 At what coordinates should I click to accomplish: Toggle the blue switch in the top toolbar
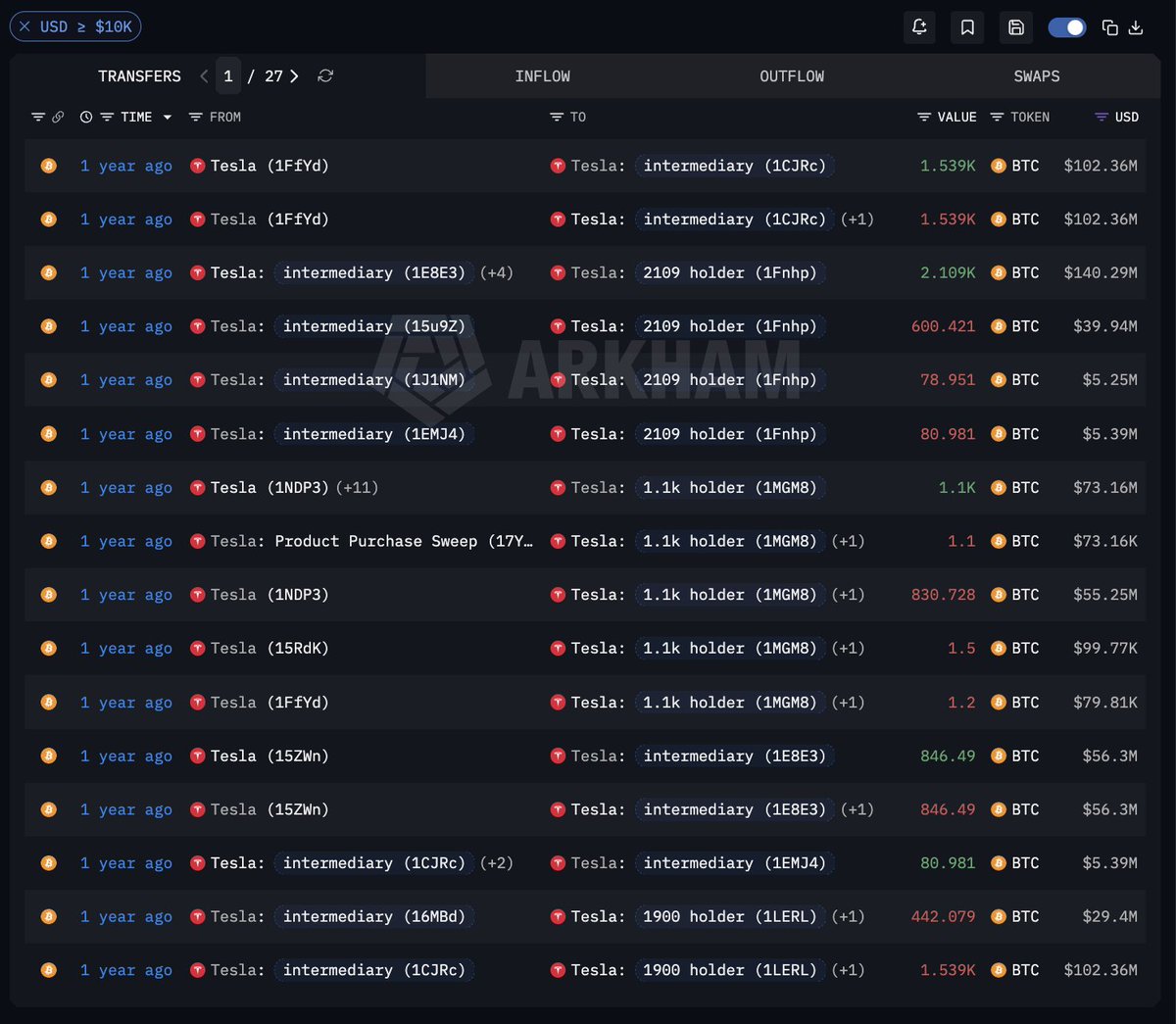(x=1066, y=27)
